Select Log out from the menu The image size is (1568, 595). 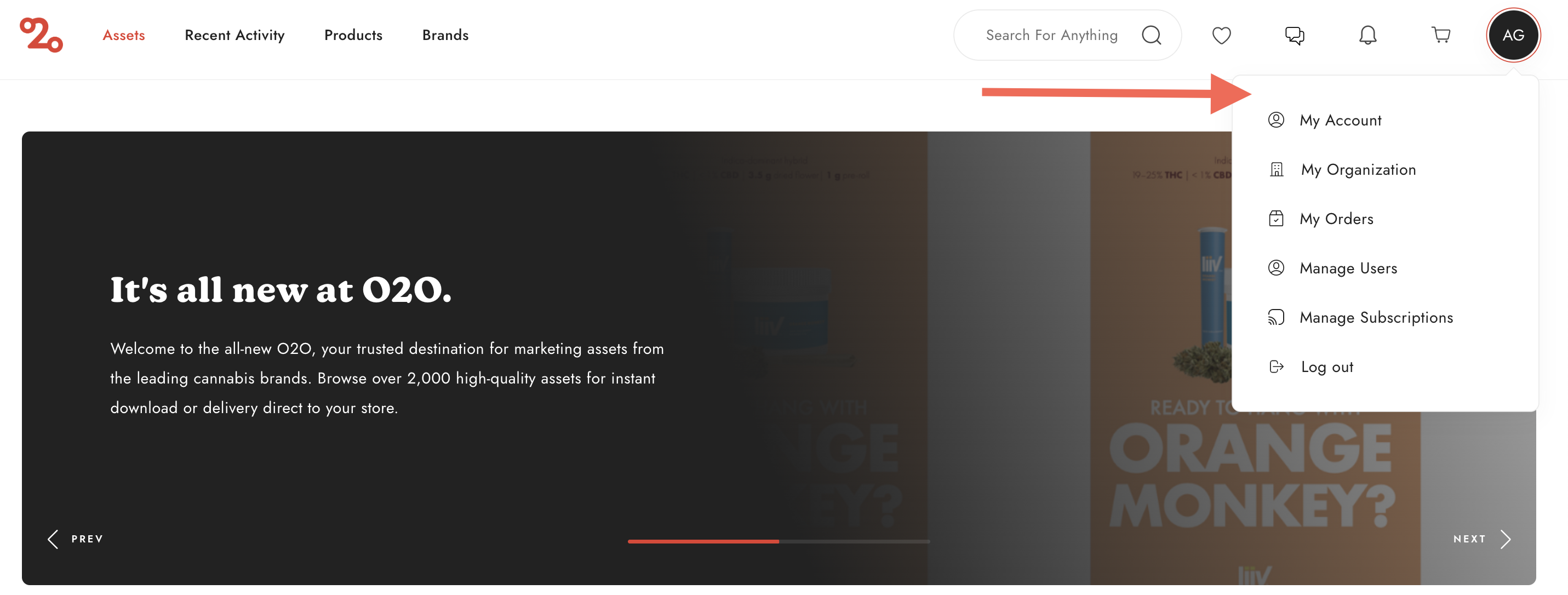point(1326,367)
